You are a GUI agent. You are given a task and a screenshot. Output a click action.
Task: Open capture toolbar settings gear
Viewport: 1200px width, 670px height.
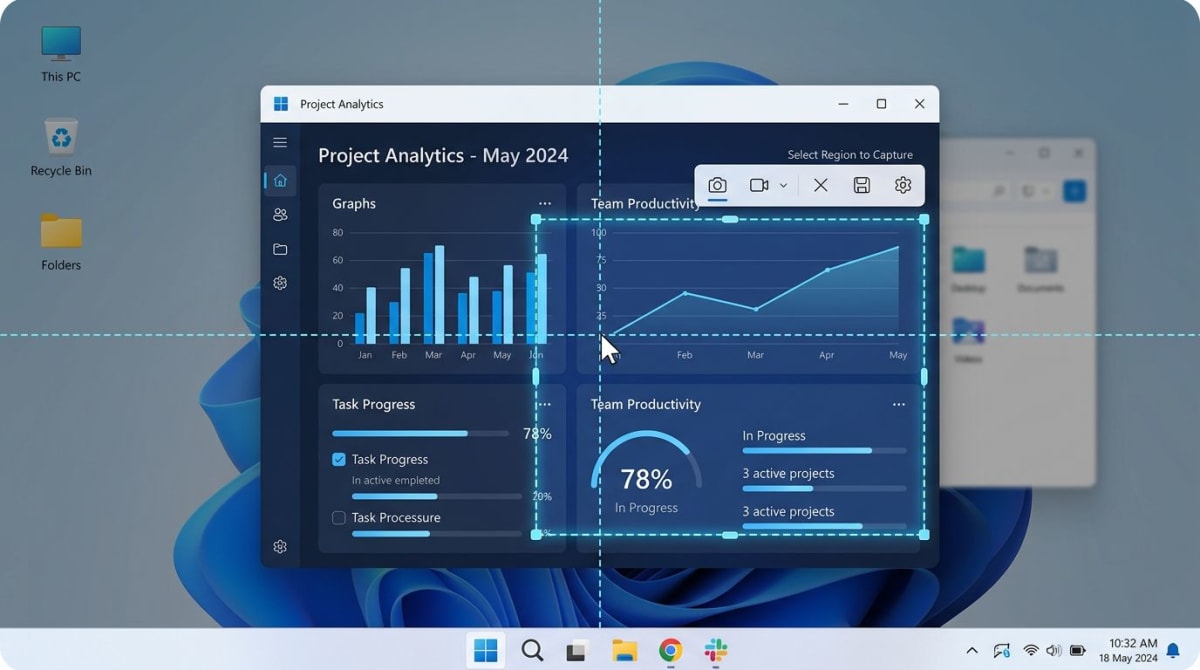tap(903, 185)
